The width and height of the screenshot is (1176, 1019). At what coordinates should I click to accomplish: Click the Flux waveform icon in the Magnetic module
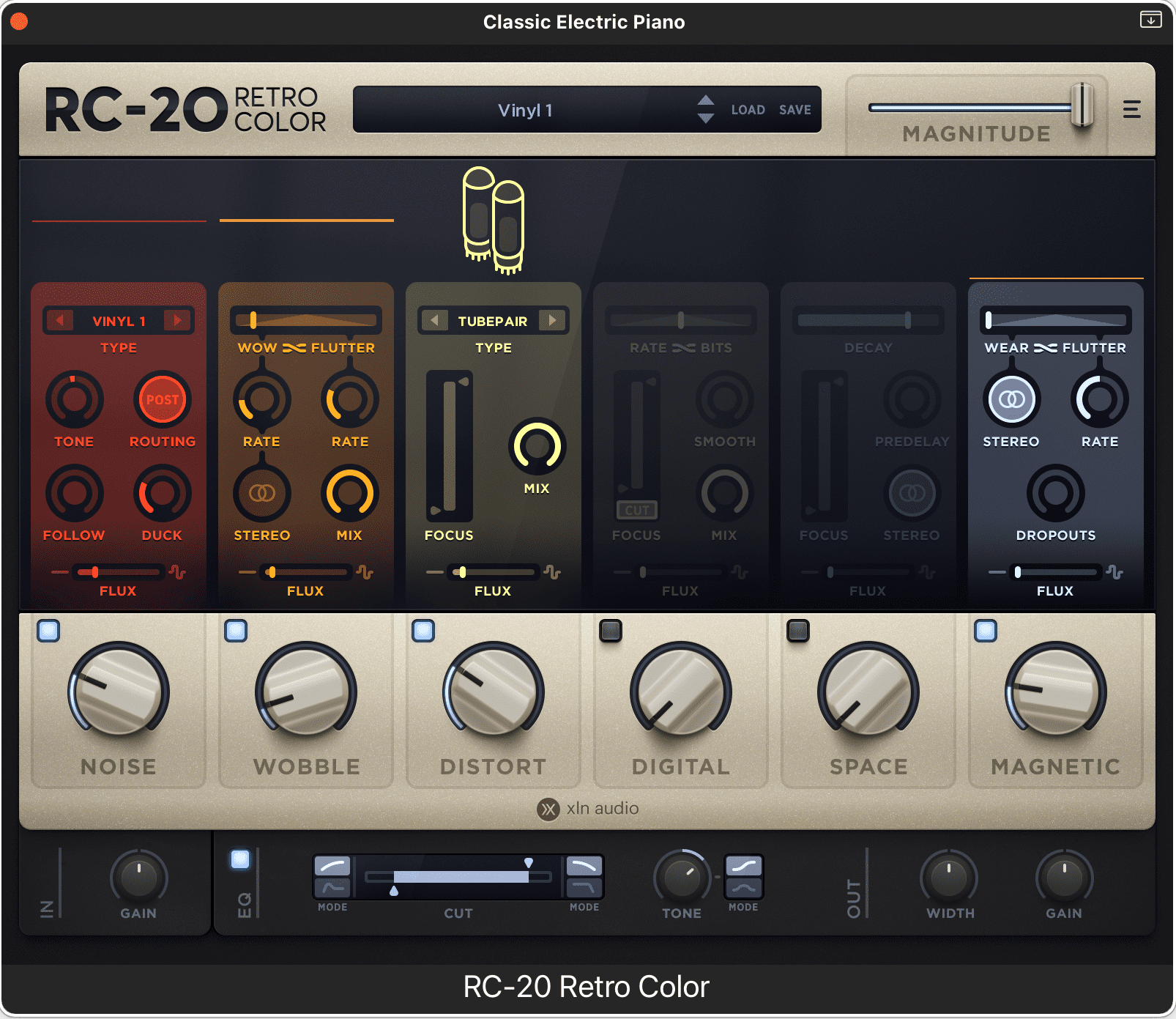point(1114,572)
